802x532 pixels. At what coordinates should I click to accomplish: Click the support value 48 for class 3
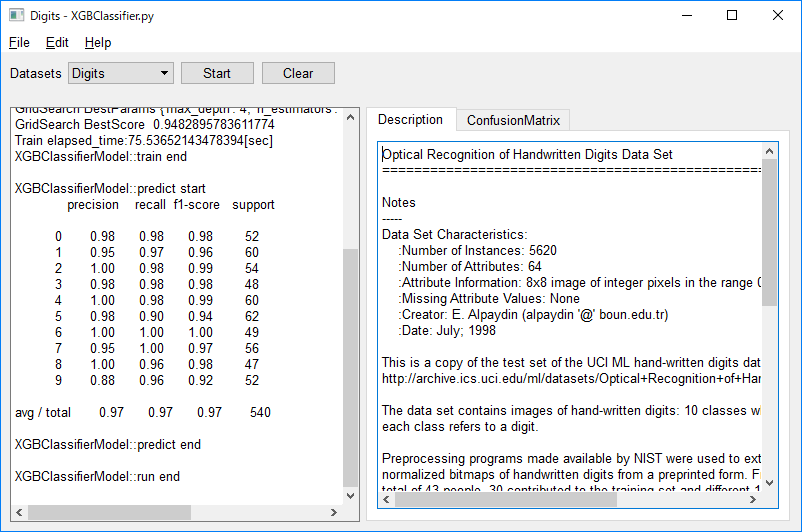(252, 284)
